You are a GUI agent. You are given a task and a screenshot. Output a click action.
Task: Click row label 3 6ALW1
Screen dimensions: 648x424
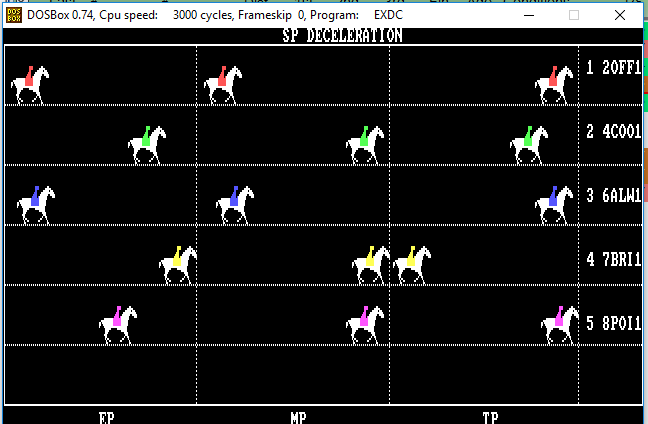tap(613, 195)
